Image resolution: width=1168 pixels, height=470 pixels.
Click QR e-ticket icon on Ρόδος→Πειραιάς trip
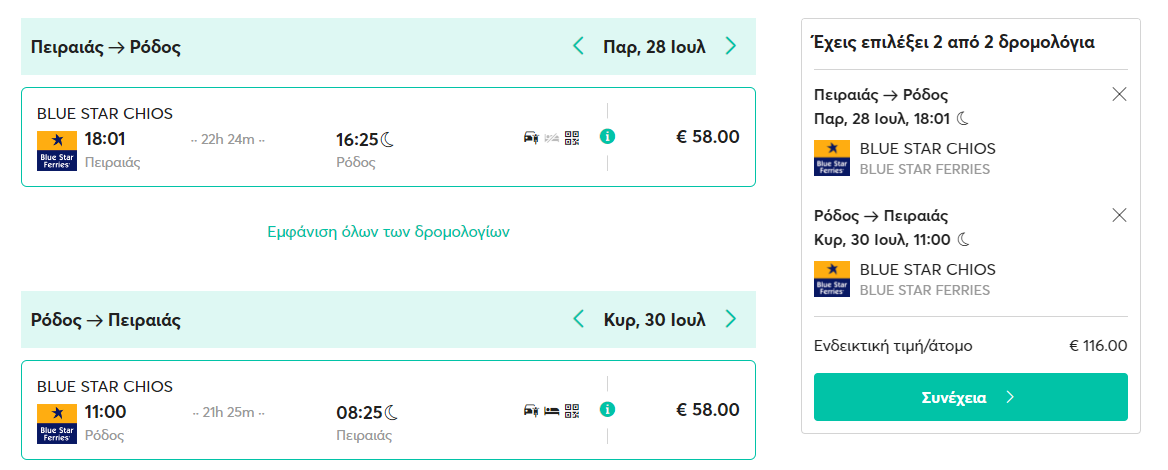[571, 410]
